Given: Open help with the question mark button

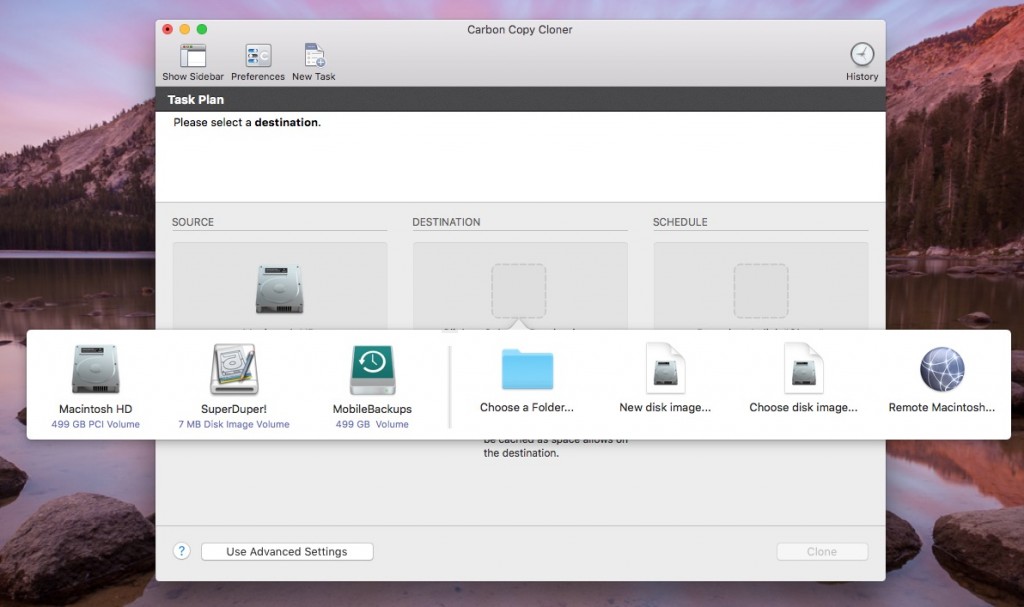Looking at the screenshot, I should pos(182,551).
